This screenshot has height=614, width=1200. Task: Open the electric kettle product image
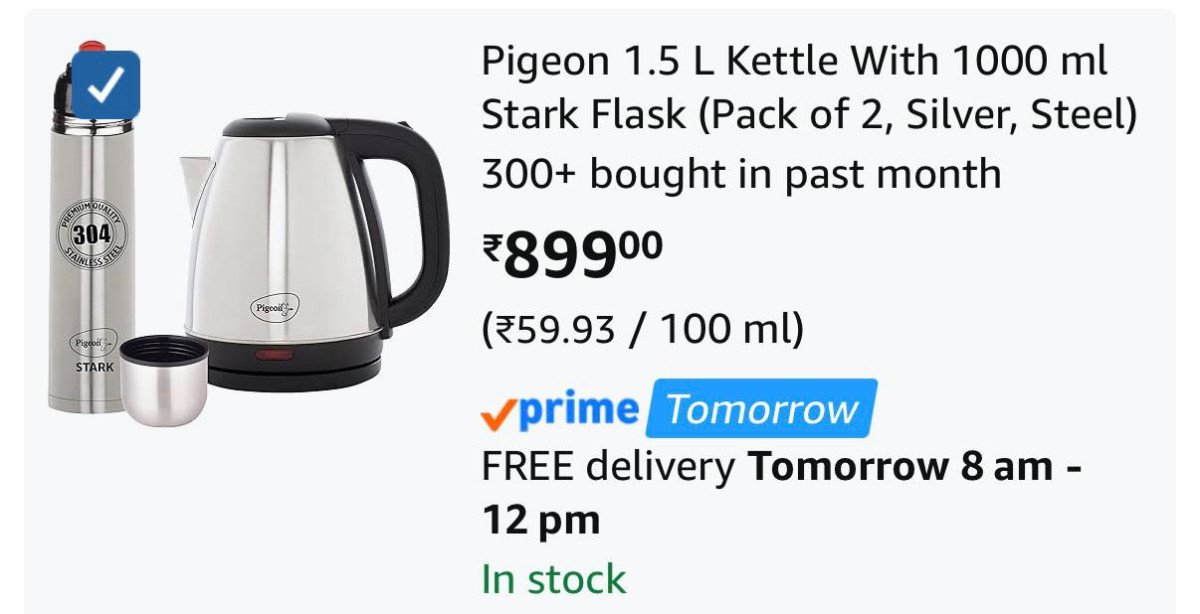[x=290, y=240]
